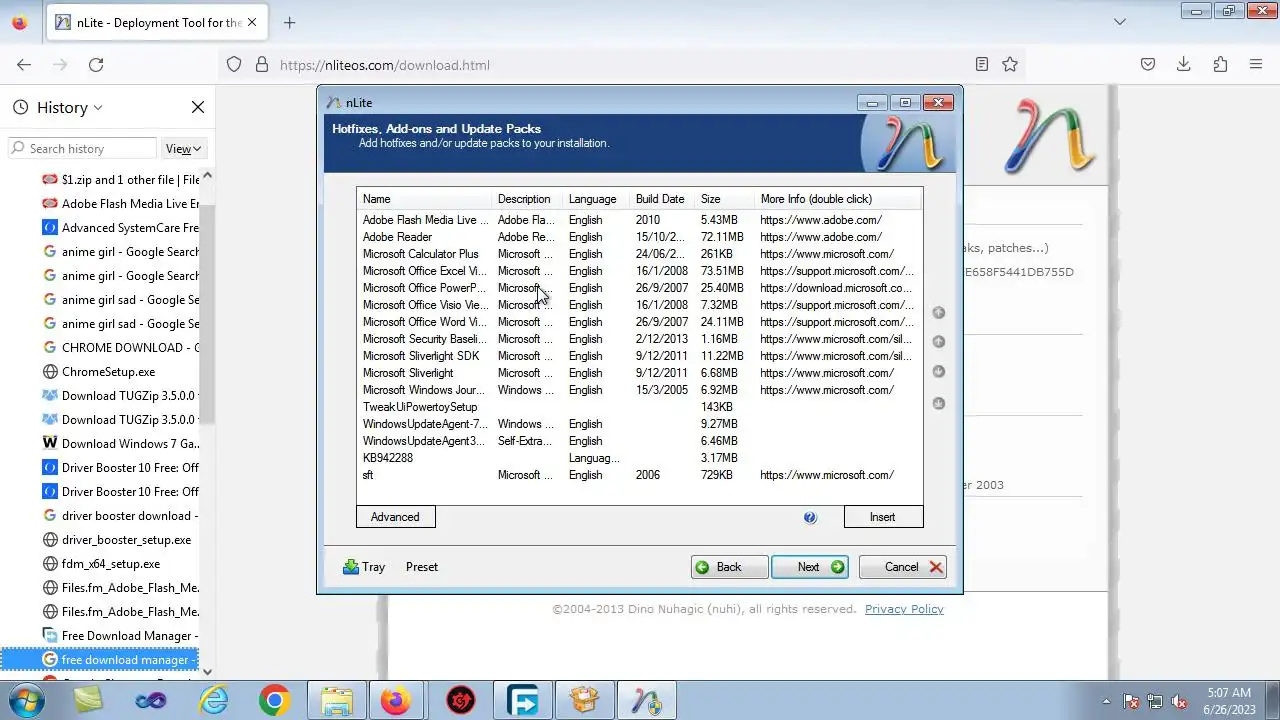Move selected hotfix to the top of the list
Image resolution: width=1280 pixels, height=720 pixels.
click(x=939, y=313)
